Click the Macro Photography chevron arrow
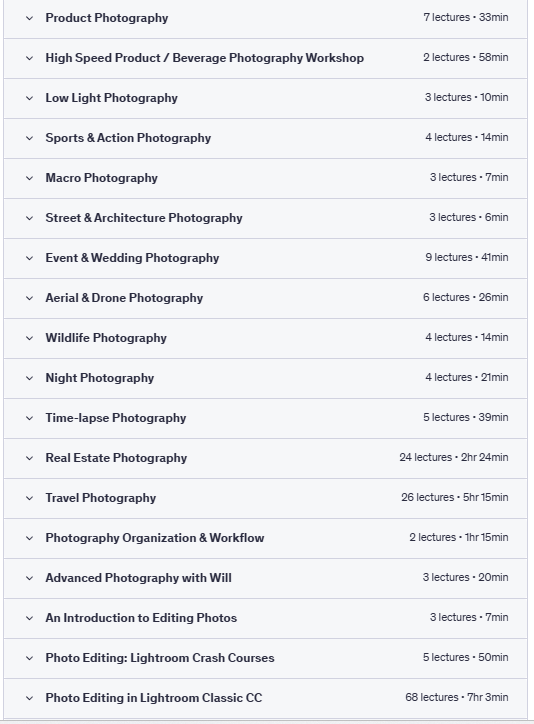 pyautogui.click(x=30, y=178)
